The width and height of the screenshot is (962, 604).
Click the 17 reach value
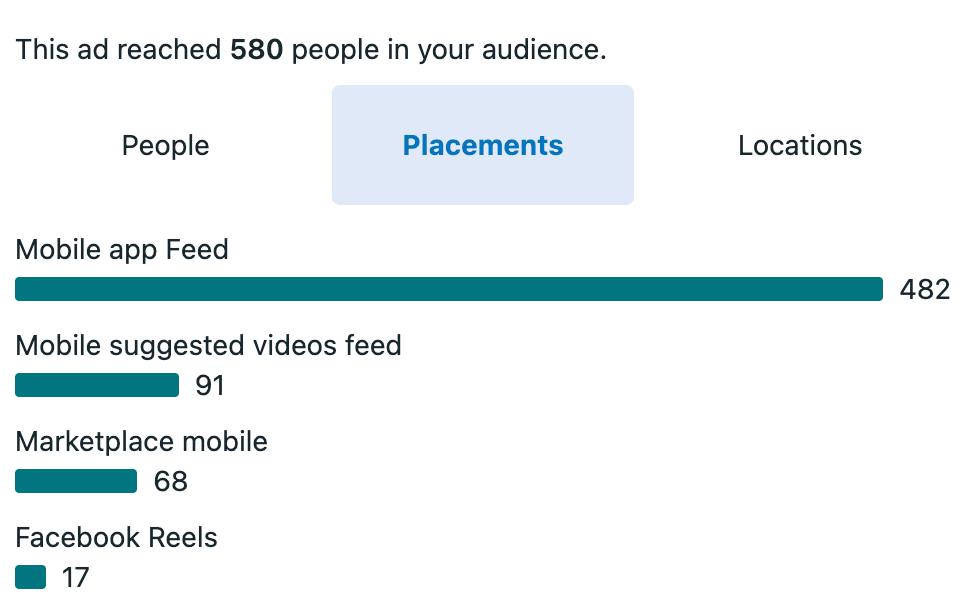(75, 577)
